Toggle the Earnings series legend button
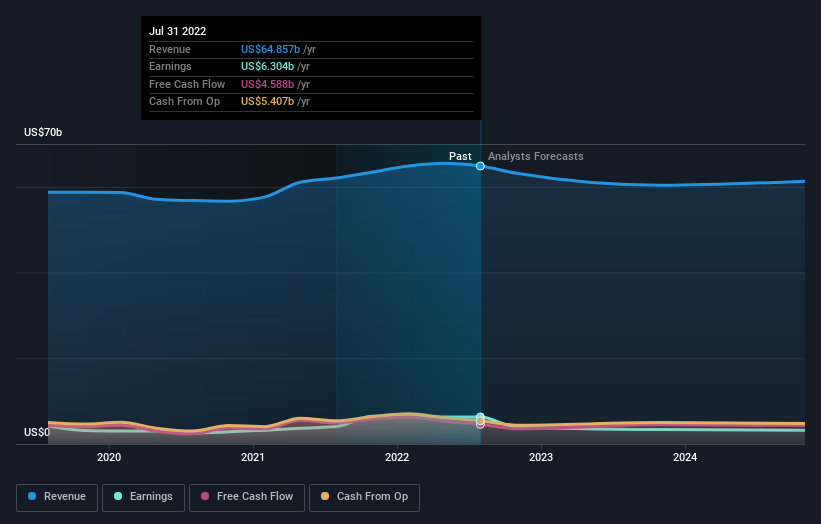The image size is (821, 524). pyautogui.click(x=143, y=497)
